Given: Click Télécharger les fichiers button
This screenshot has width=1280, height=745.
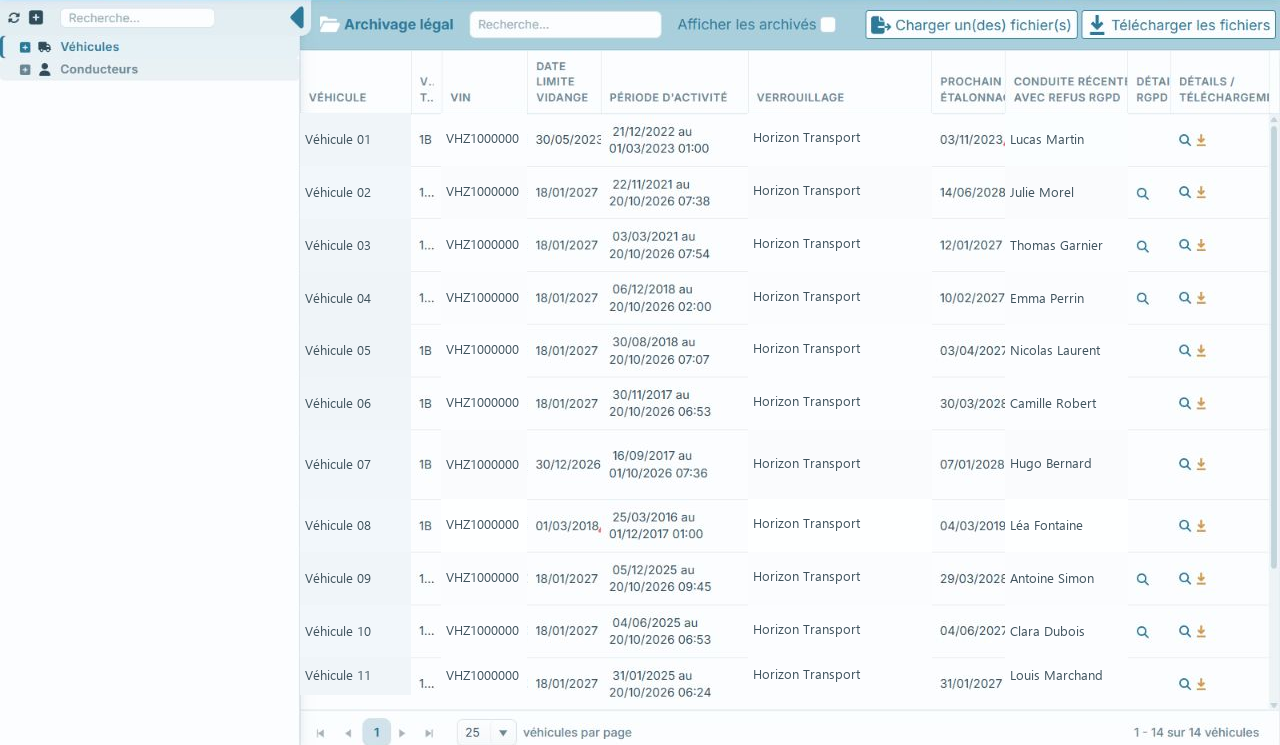Looking at the screenshot, I should point(1178,25).
